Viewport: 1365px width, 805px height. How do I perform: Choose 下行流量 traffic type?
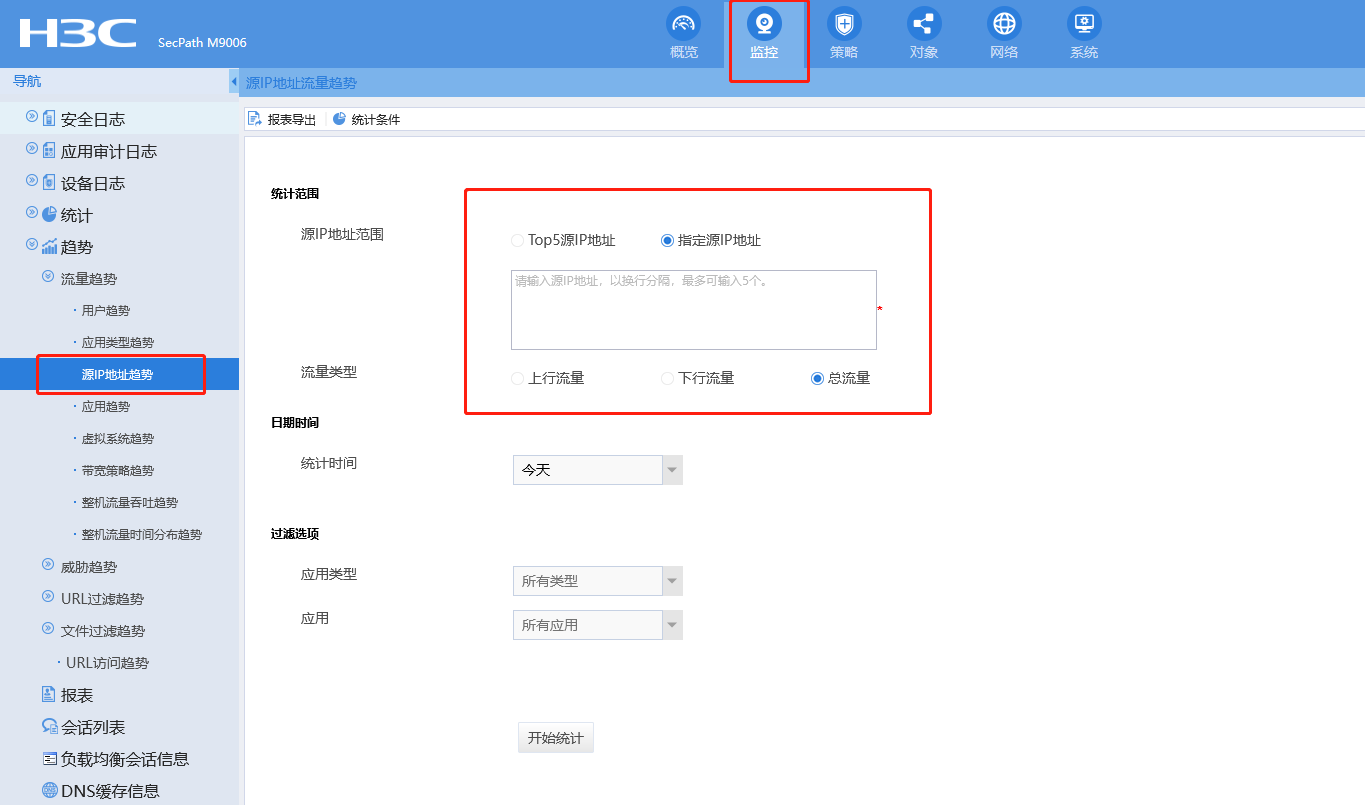[667, 378]
